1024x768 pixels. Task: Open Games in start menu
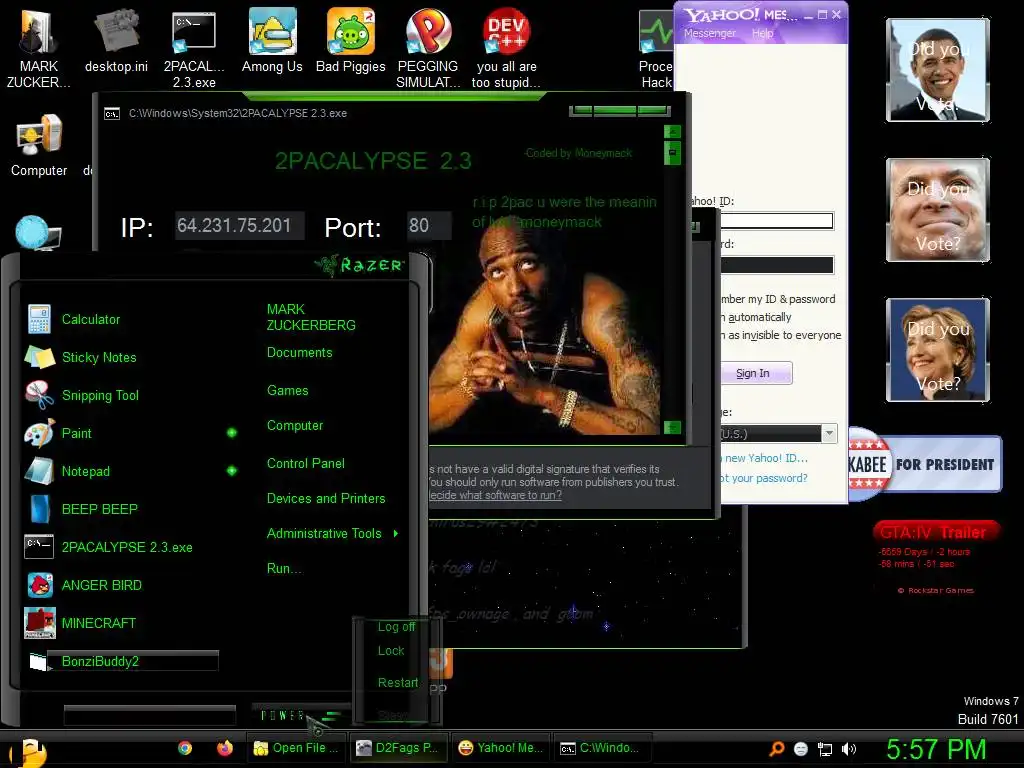pyautogui.click(x=287, y=391)
